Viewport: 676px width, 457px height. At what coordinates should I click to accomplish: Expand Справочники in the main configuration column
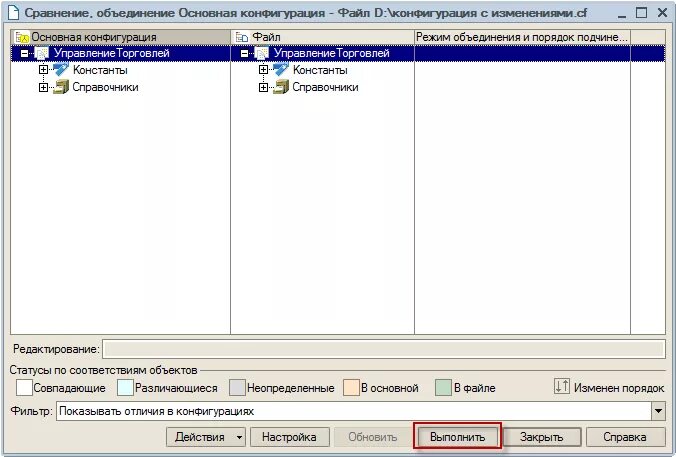[43, 88]
